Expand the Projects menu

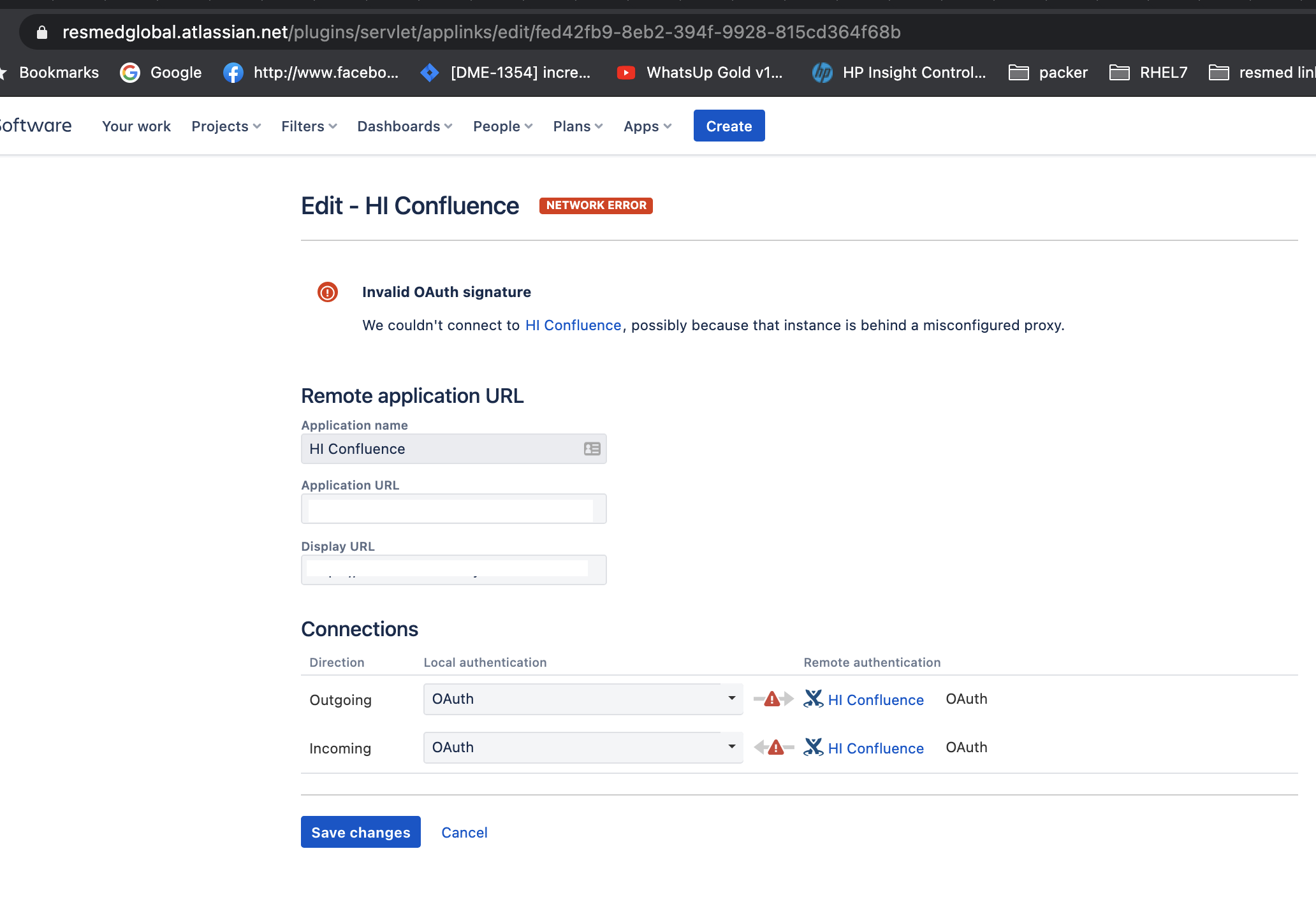point(226,126)
